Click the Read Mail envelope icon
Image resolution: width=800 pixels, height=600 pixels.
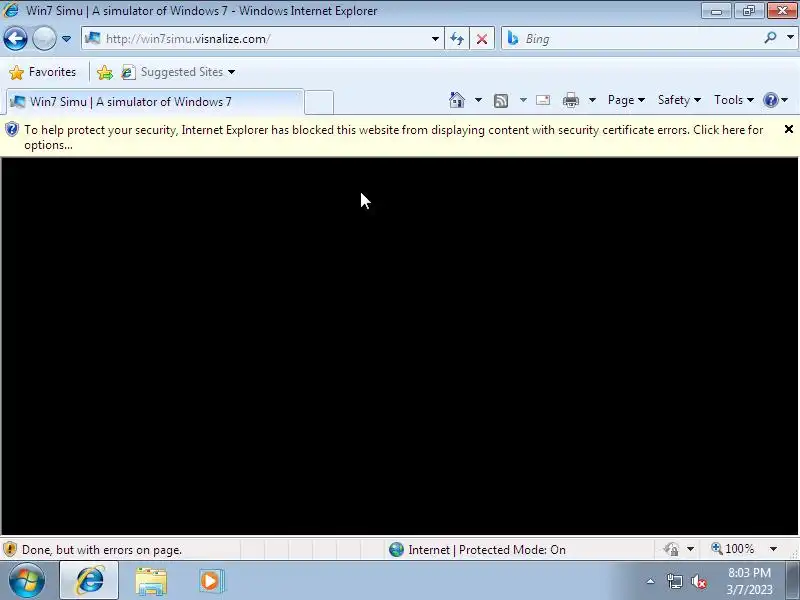point(543,100)
